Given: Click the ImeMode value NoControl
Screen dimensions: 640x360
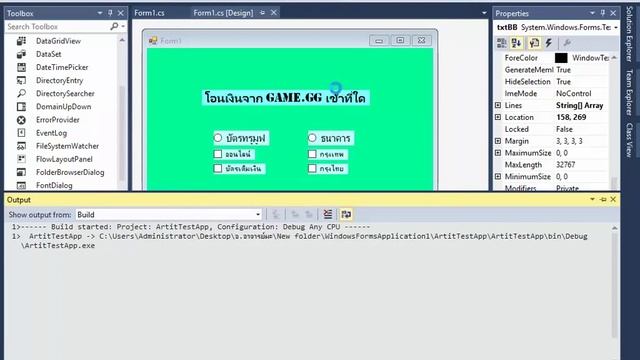Looking at the screenshot, I should coord(573,93).
